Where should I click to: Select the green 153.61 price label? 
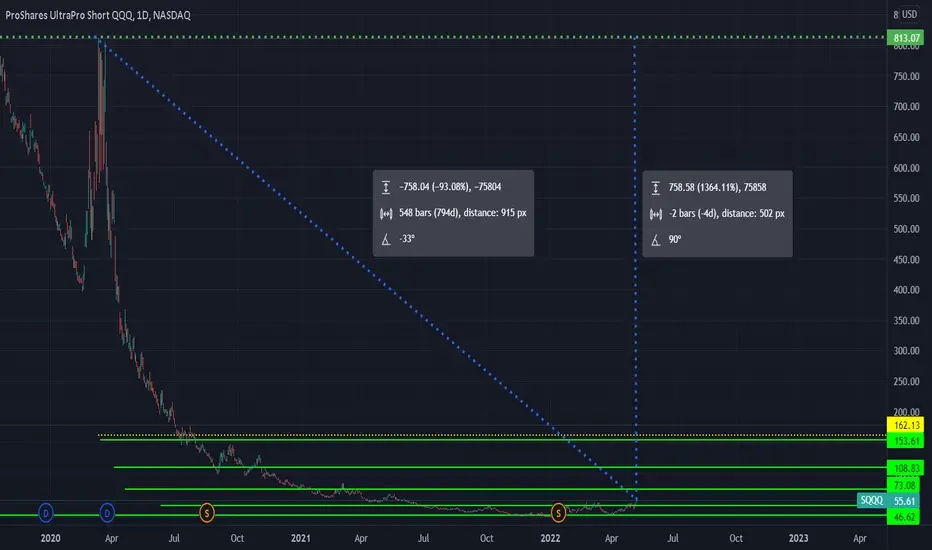905,441
